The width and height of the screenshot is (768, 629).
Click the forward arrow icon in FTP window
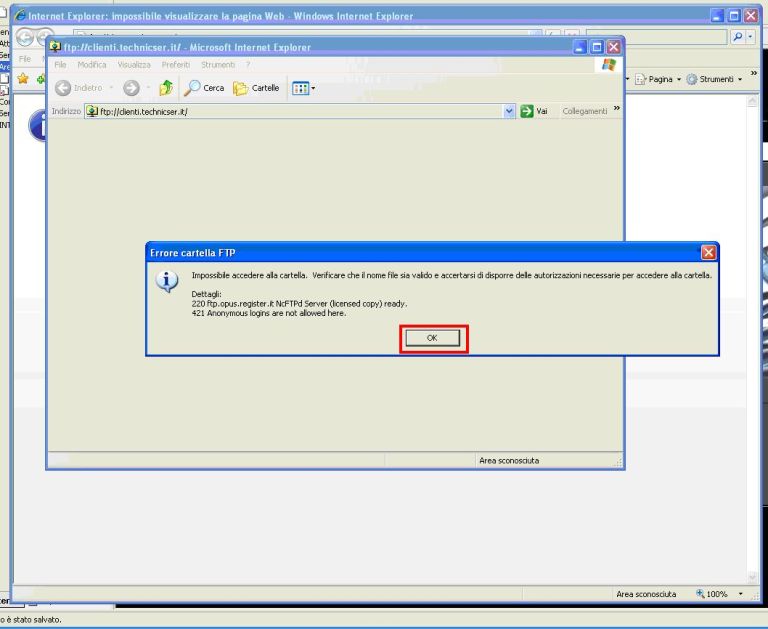(131, 88)
